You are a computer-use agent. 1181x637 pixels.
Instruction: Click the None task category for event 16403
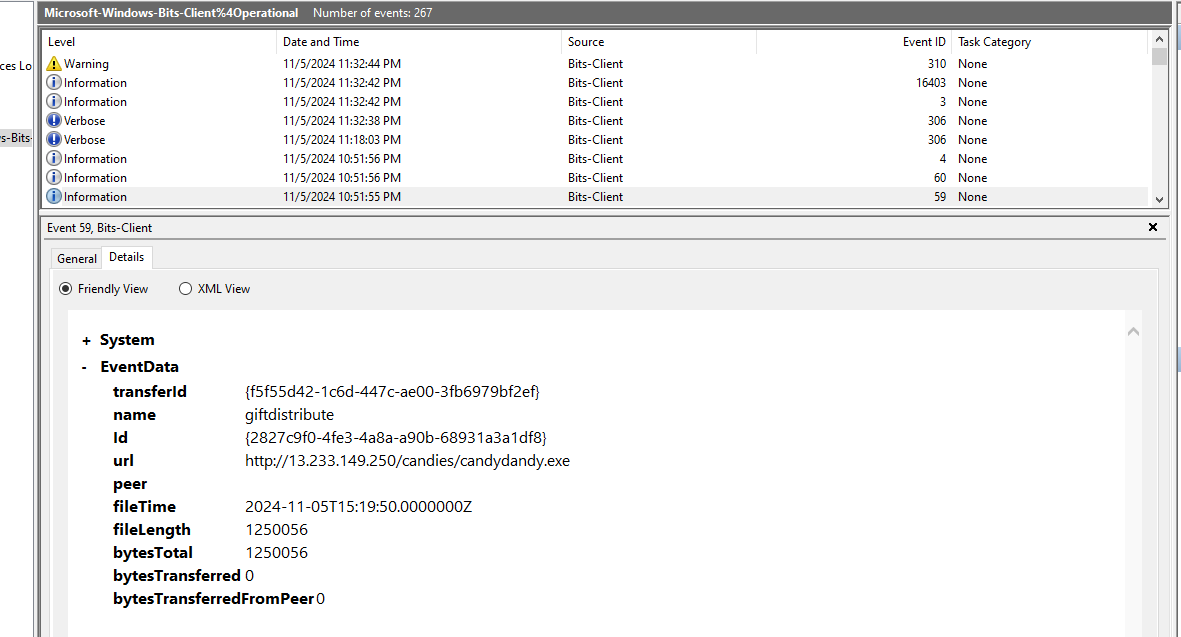pyautogui.click(x=972, y=83)
